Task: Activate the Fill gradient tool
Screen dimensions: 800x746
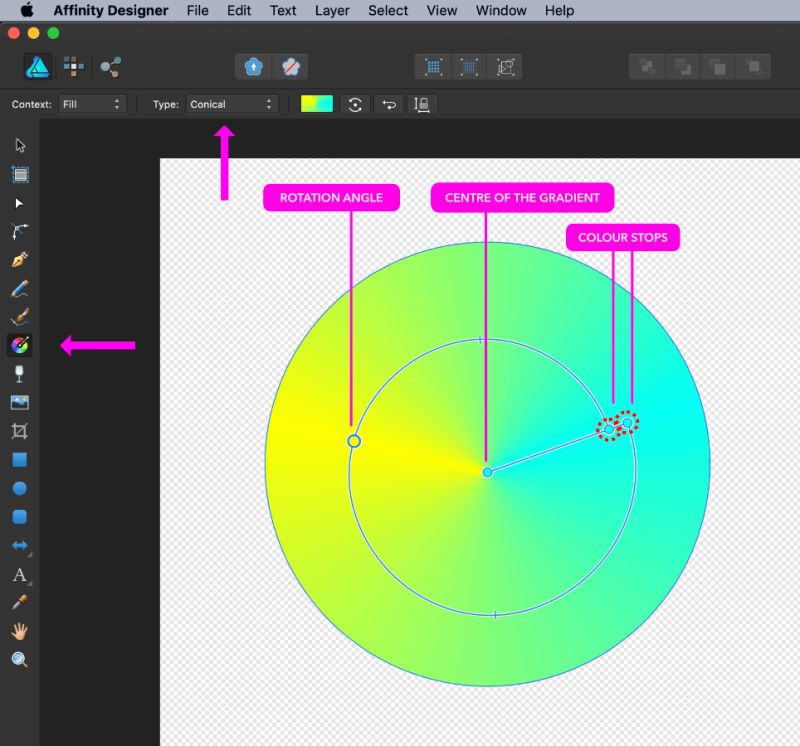Action: coord(20,345)
